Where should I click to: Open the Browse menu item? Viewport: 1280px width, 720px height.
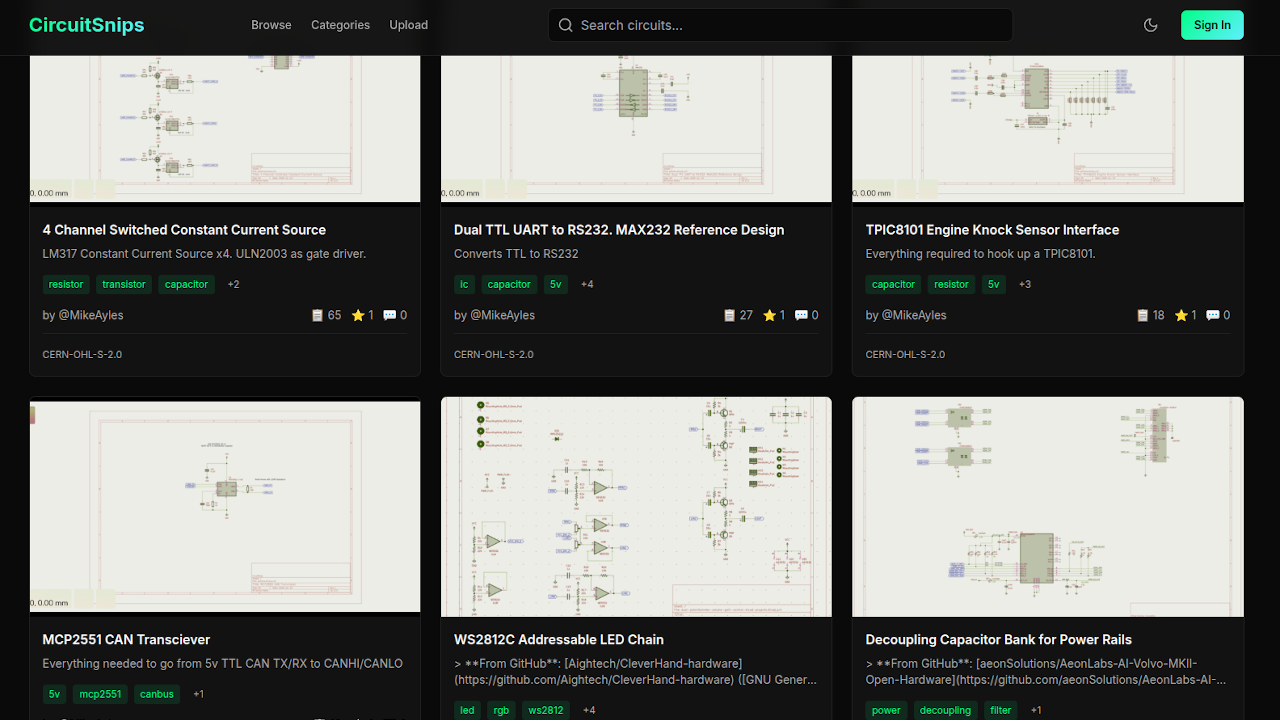pyautogui.click(x=271, y=25)
